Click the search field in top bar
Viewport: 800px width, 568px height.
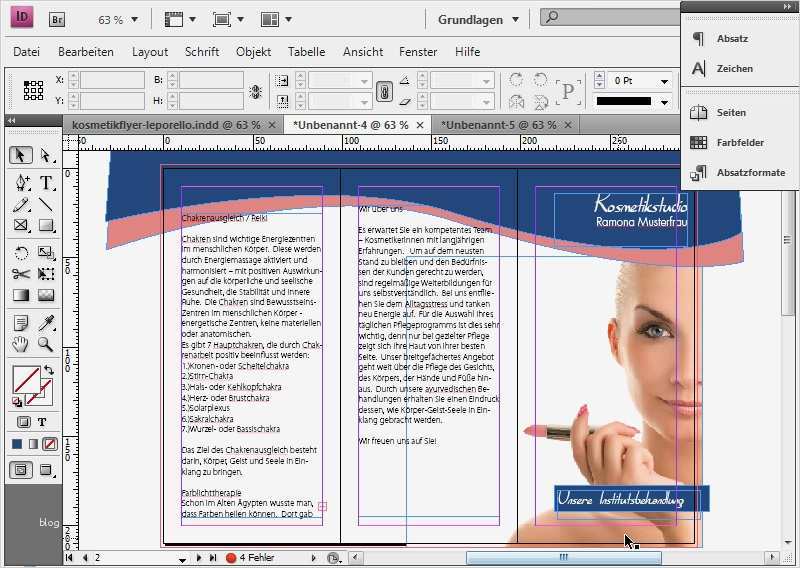coord(611,17)
